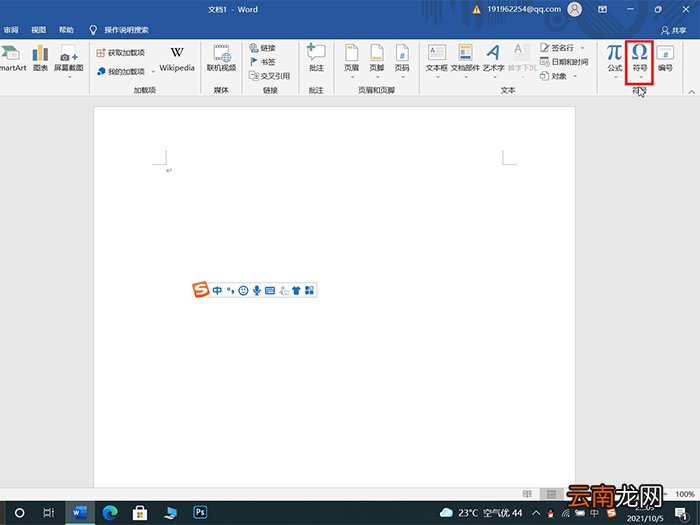This screenshot has width=700, height=525.
Task: Insert a chart with the 图表 icon
Action: coord(40,58)
